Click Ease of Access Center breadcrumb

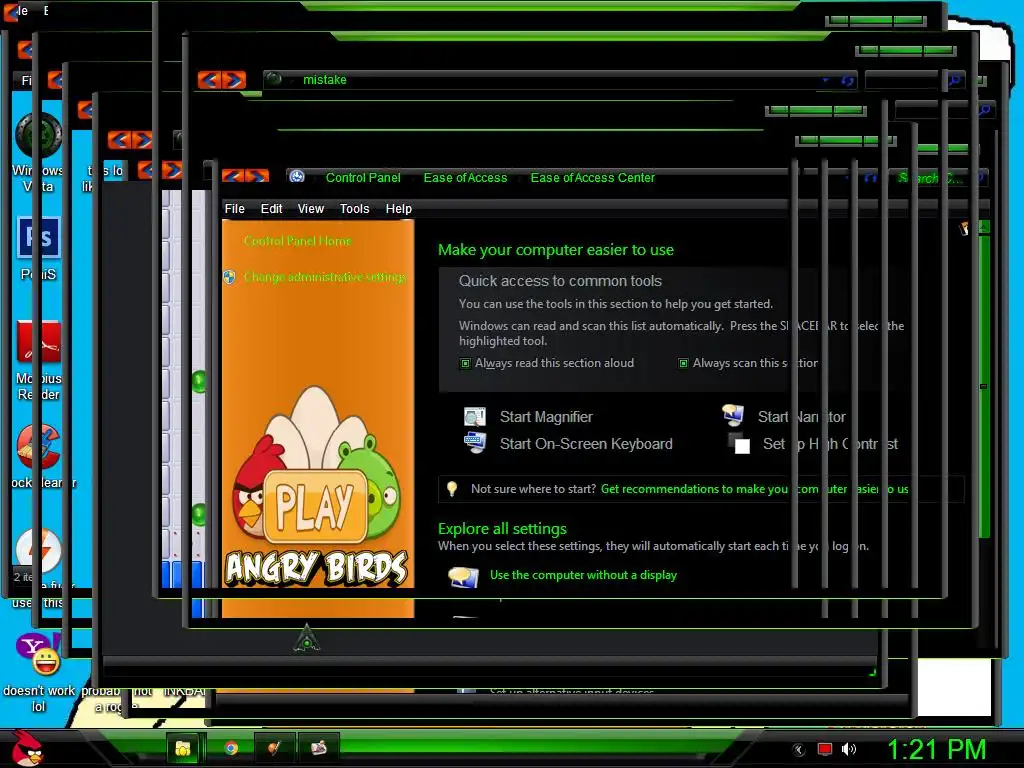coord(592,178)
